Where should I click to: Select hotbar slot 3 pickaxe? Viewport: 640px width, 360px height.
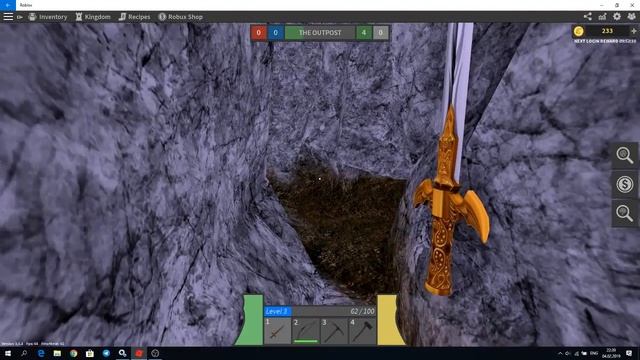pyautogui.click(x=334, y=331)
